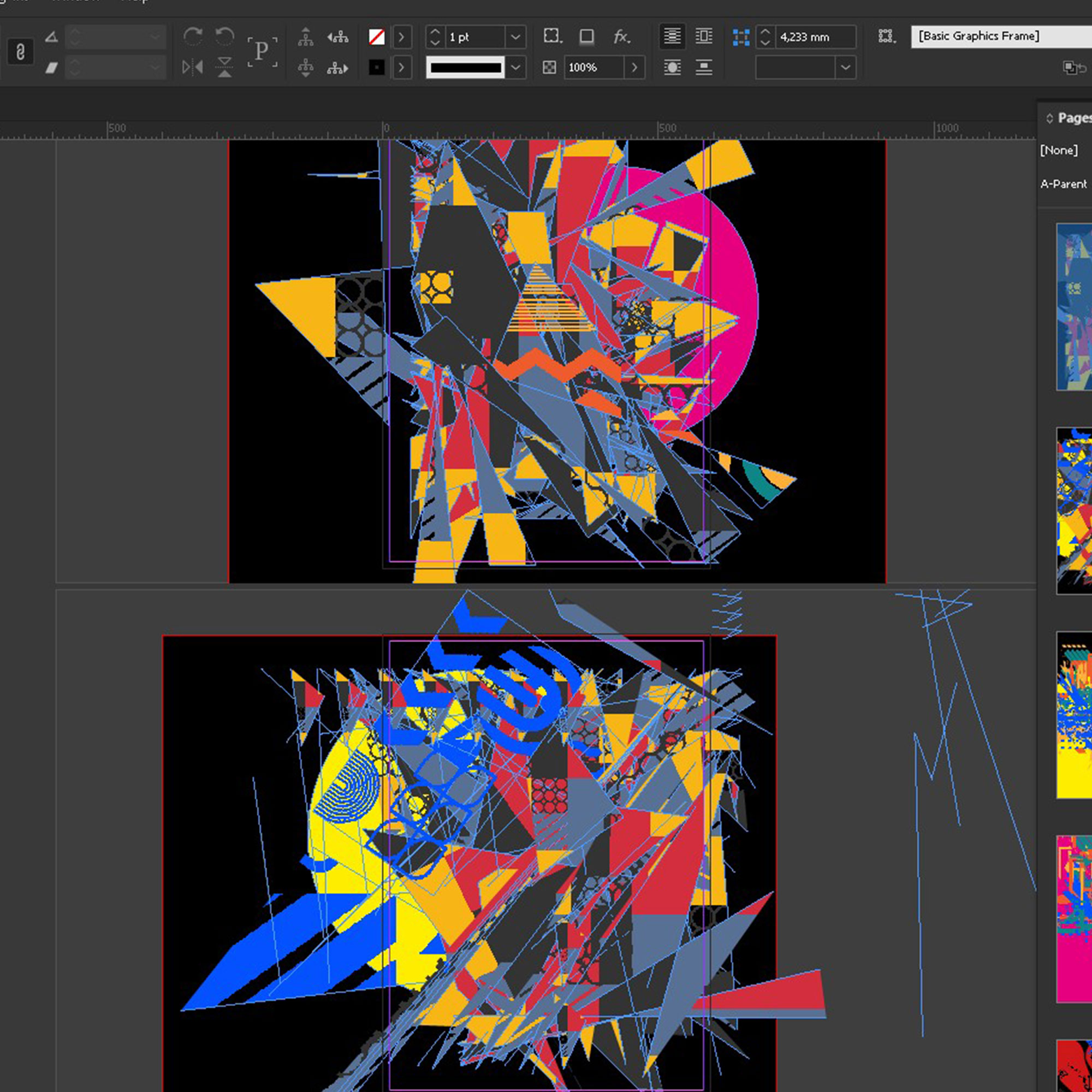Open the Help menu
The height and width of the screenshot is (1092, 1092).
click(134, 2)
